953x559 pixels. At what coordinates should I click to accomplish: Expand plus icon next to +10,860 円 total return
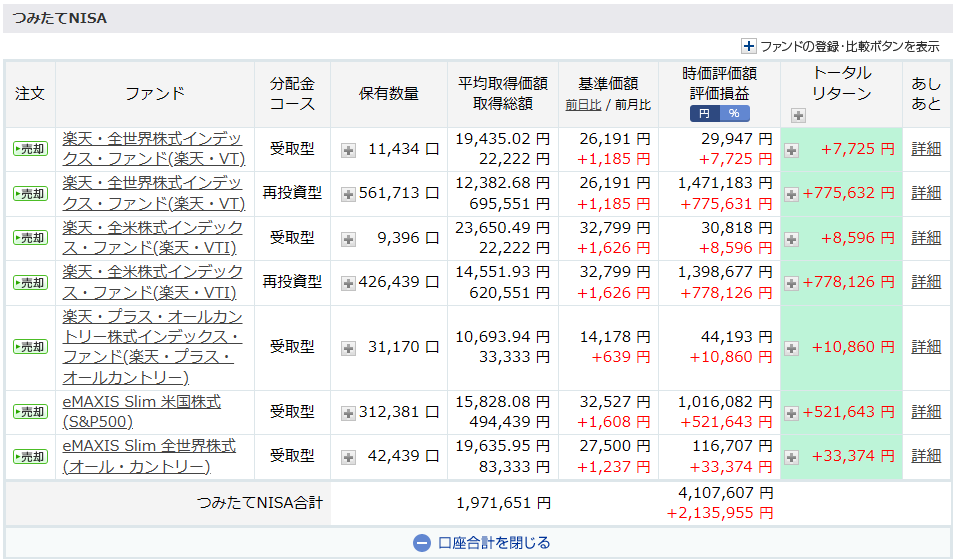coord(791,348)
